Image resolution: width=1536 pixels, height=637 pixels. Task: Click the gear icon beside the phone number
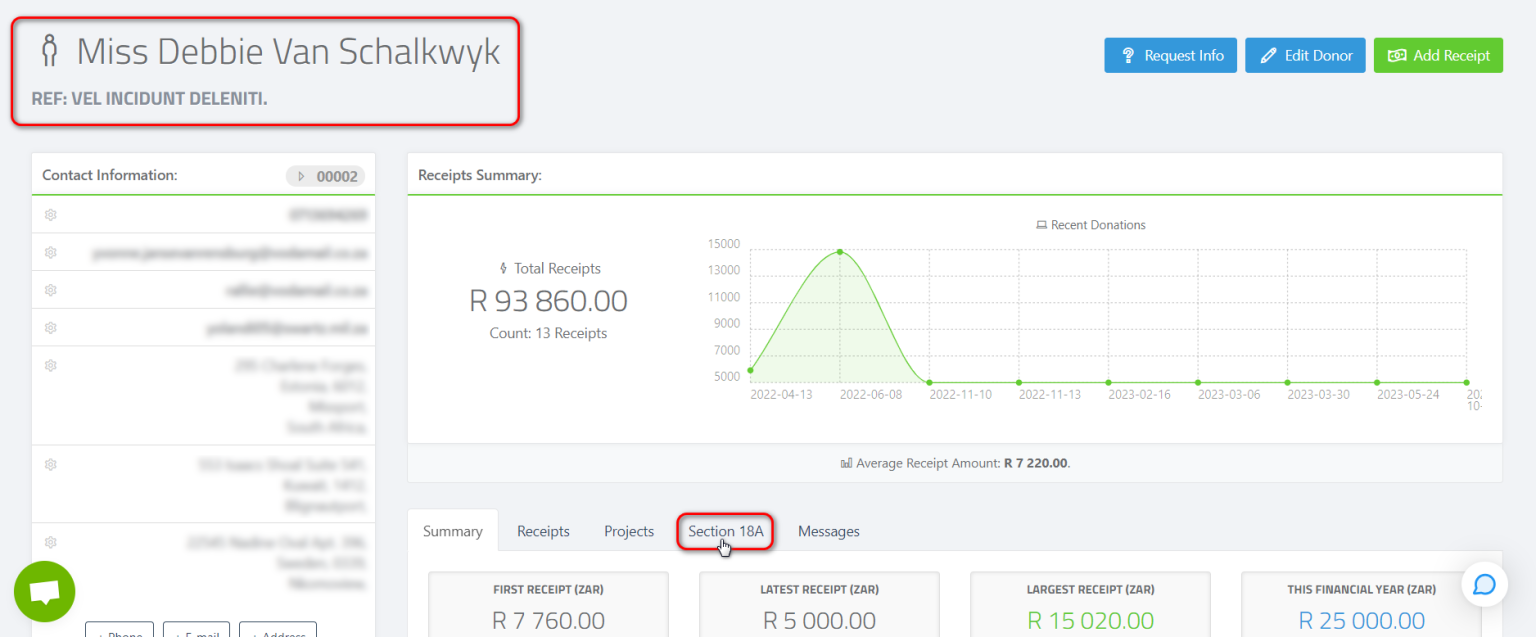(x=51, y=214)
